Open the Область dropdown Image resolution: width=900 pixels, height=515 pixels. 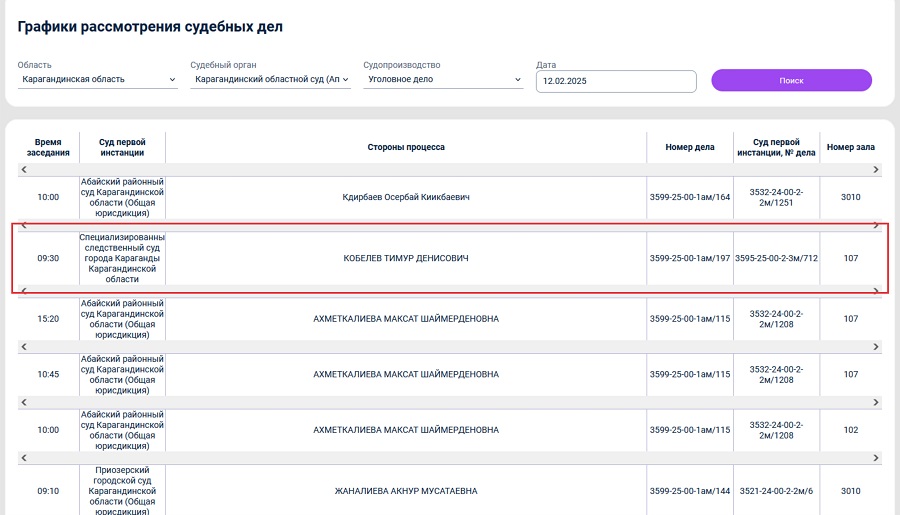pyautogui.click(x=98, y=79)
